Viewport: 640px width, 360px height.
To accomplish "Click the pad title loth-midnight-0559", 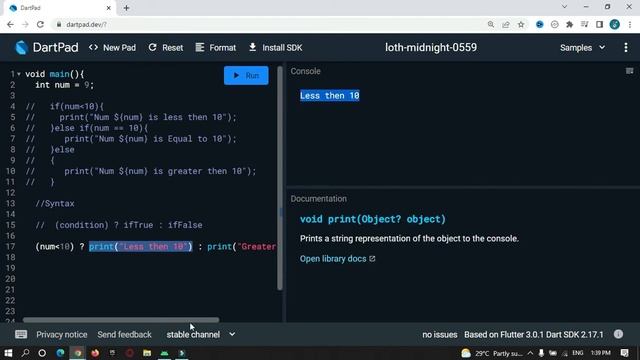I will pos(431,47).
